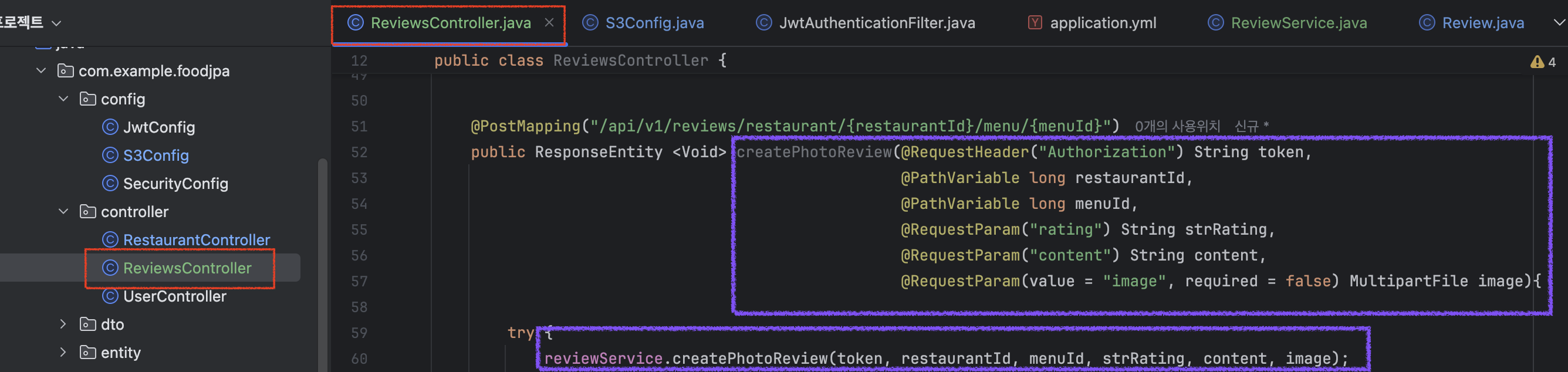Collapse the config folder
This screenshot has height=372, width=1568.
pyautogui.click(x=63, y=99)
